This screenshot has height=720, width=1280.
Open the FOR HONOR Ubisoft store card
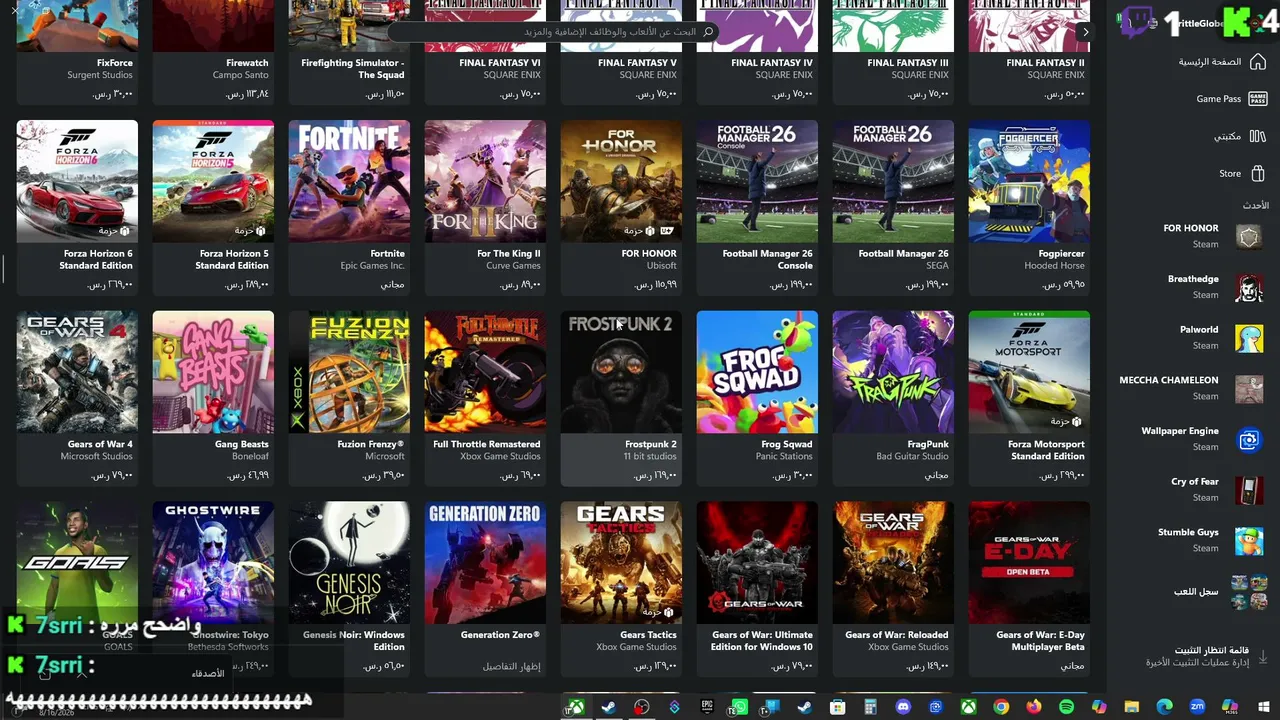tap(621, 207)
